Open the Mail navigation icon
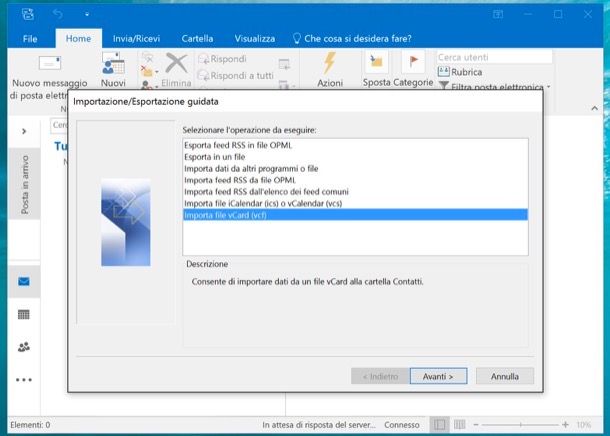Screen dimensions: 610x436 click(24, 281)
